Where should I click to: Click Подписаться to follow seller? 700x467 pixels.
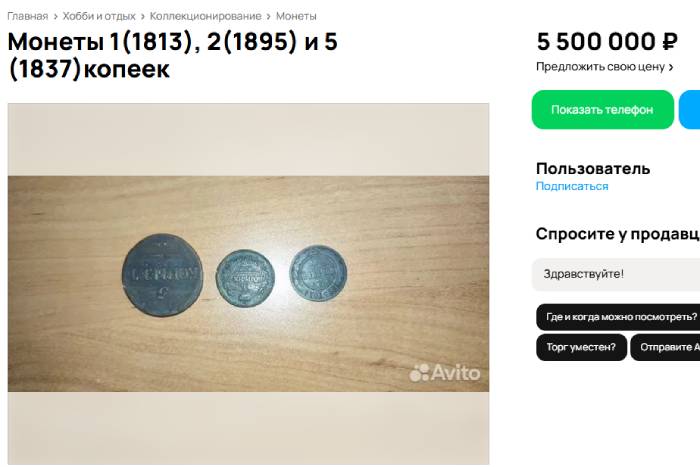coord(572,186)
